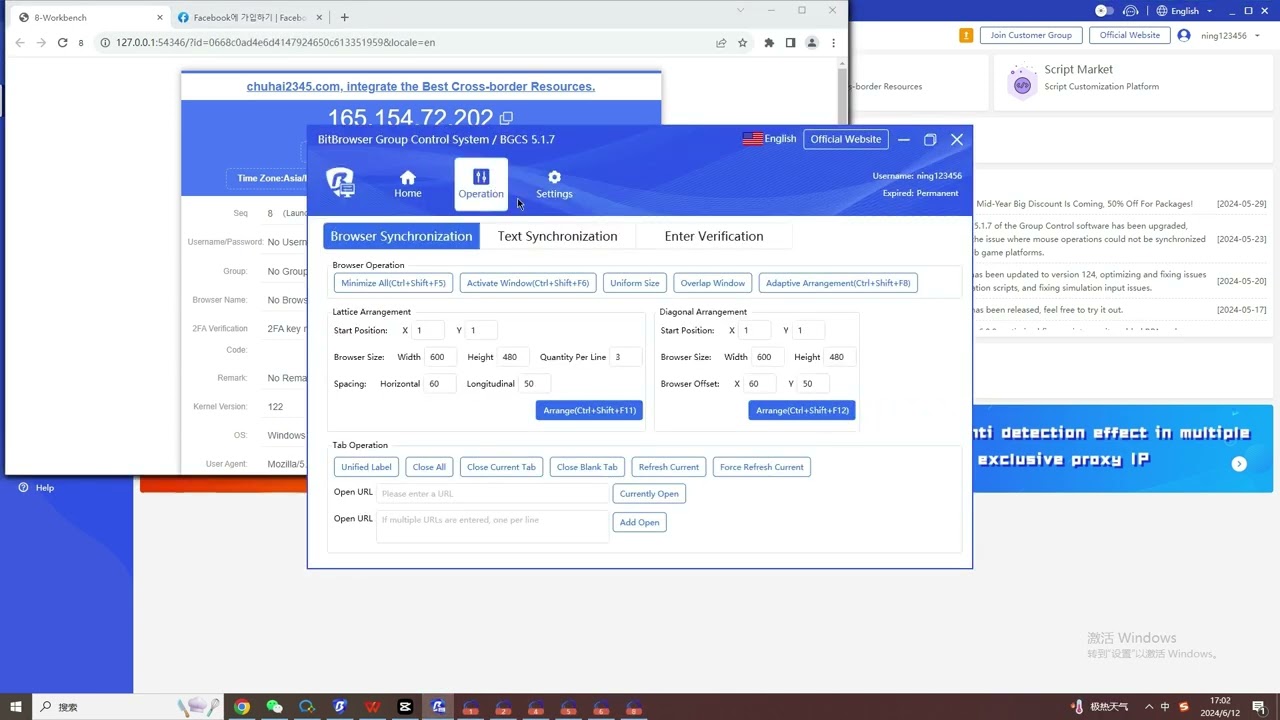The width and height of the screenshot is (1280, 720).
Task: Focus Diagonal Browser Offset Y field
Action: (x=814, y=384)
